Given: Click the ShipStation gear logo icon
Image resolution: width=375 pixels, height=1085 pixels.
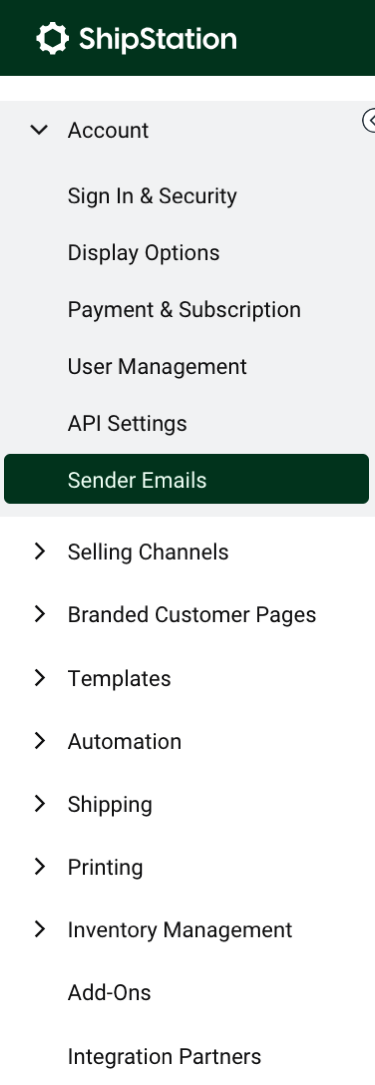Looking at the screenshot, I should pyautogui.click(x=53, y=38).
